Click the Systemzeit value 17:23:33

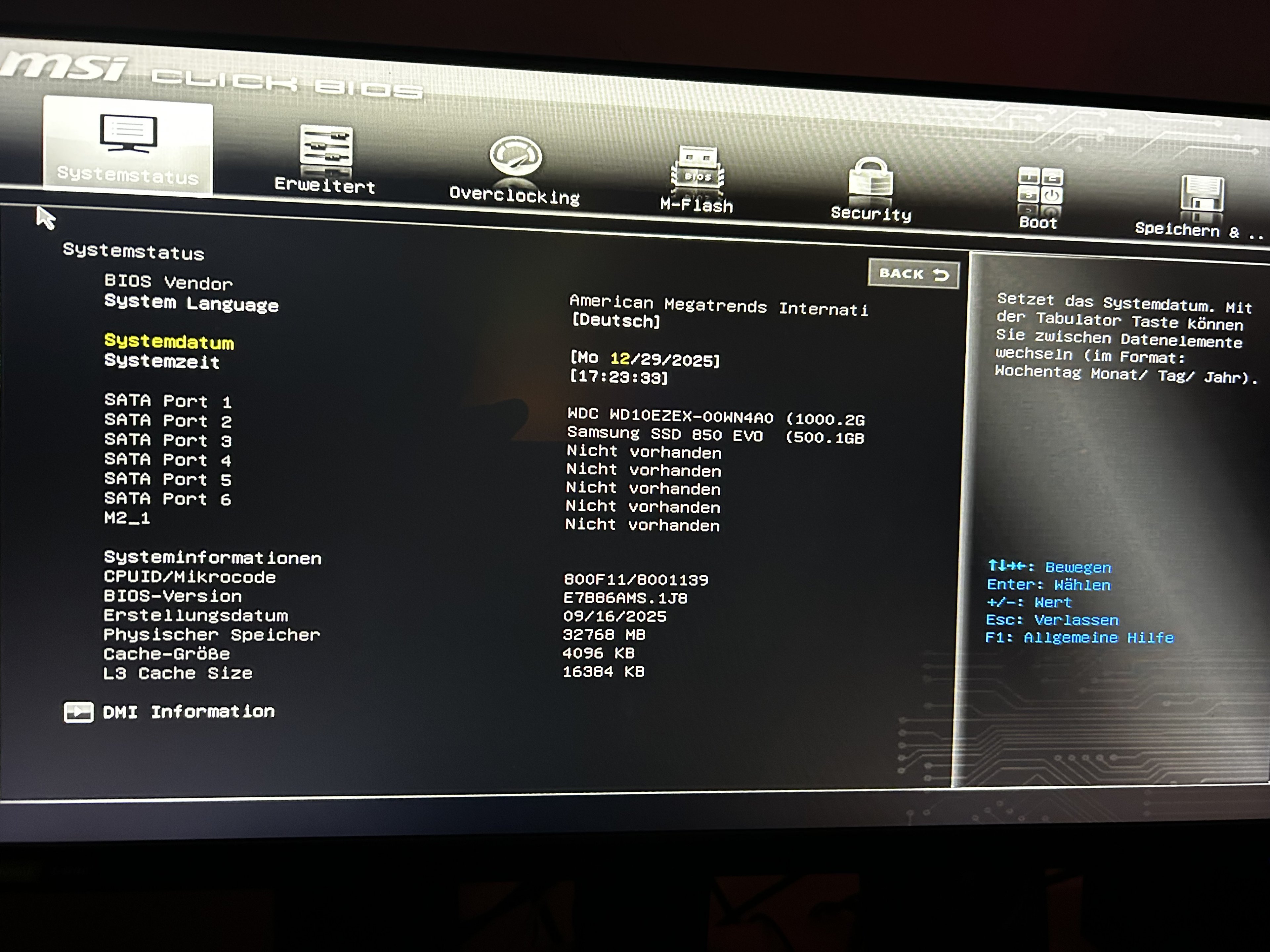pyautogui.click(x=619, y=377)
